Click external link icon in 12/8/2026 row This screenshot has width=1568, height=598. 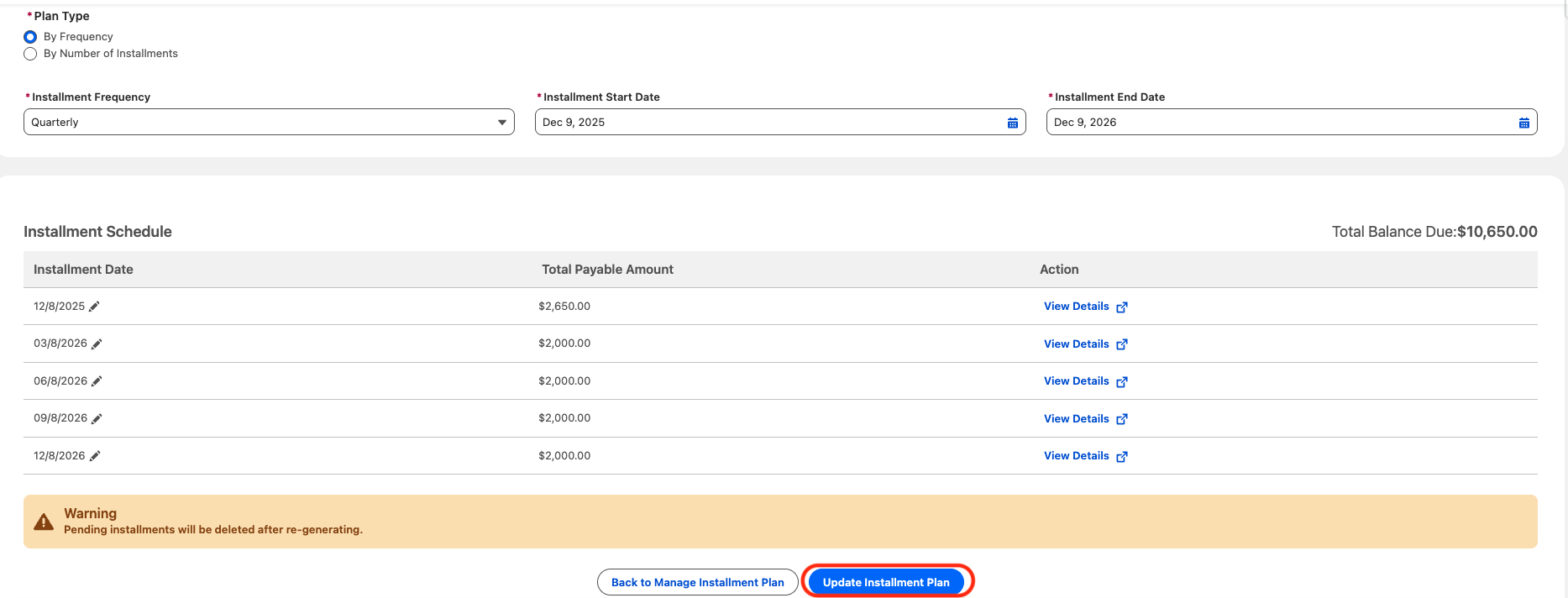[1122, 457]
